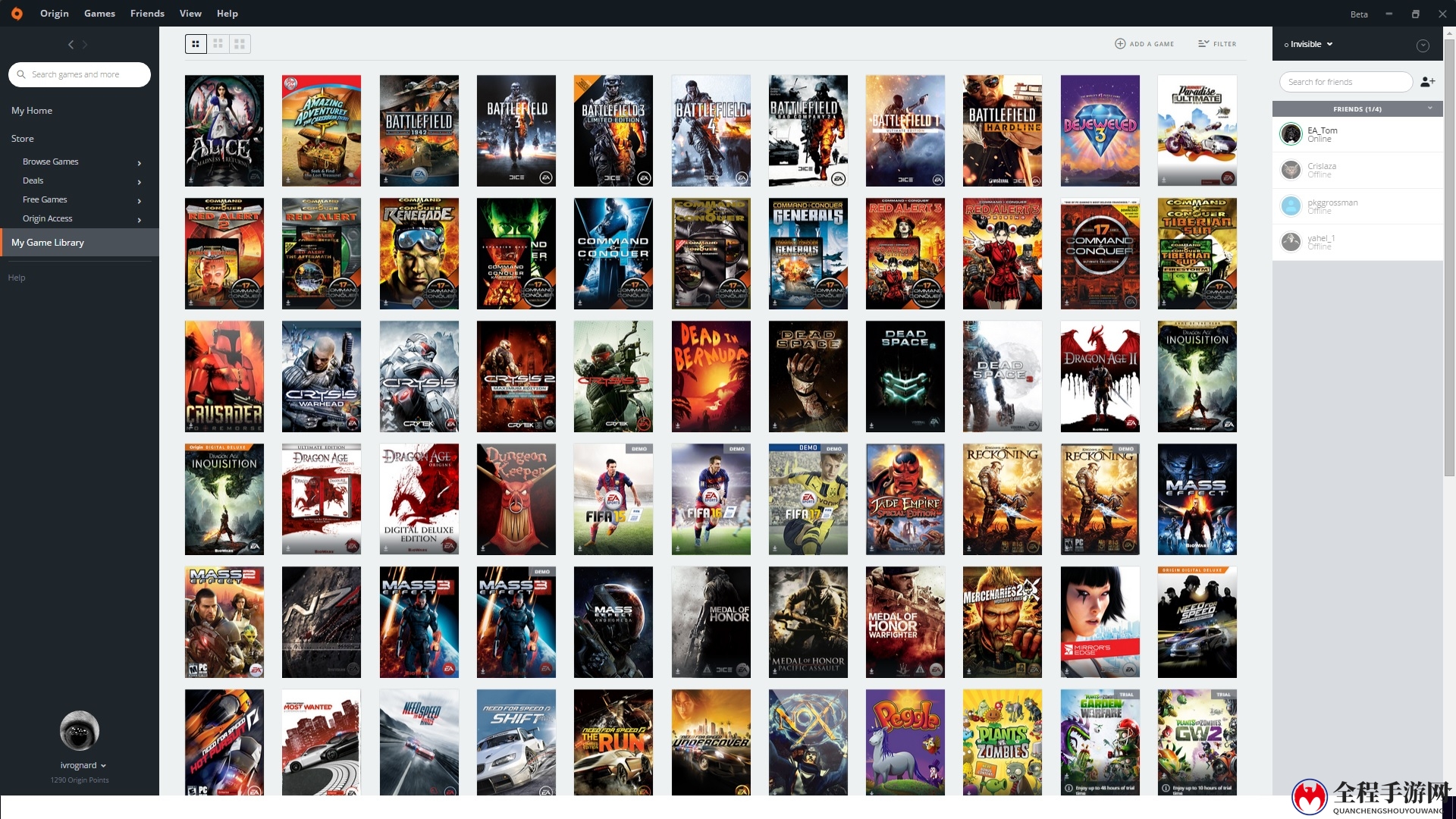
Task: Open Dungeon Keeper game tile
Action: [x=516, y=499]
